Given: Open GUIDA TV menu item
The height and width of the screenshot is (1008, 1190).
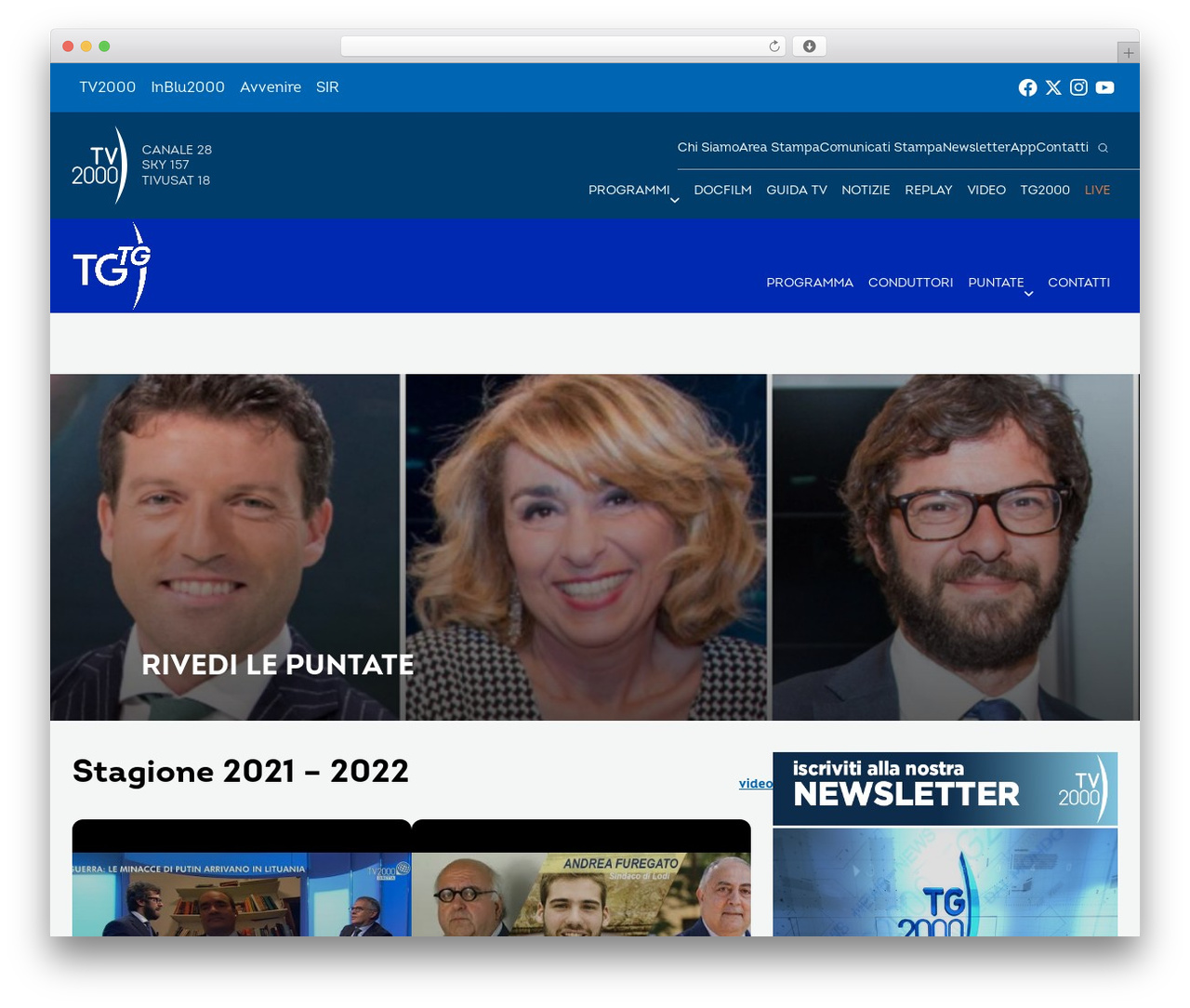Looking at the screenshot, I should pyautogui.click(x=797, y=190).
